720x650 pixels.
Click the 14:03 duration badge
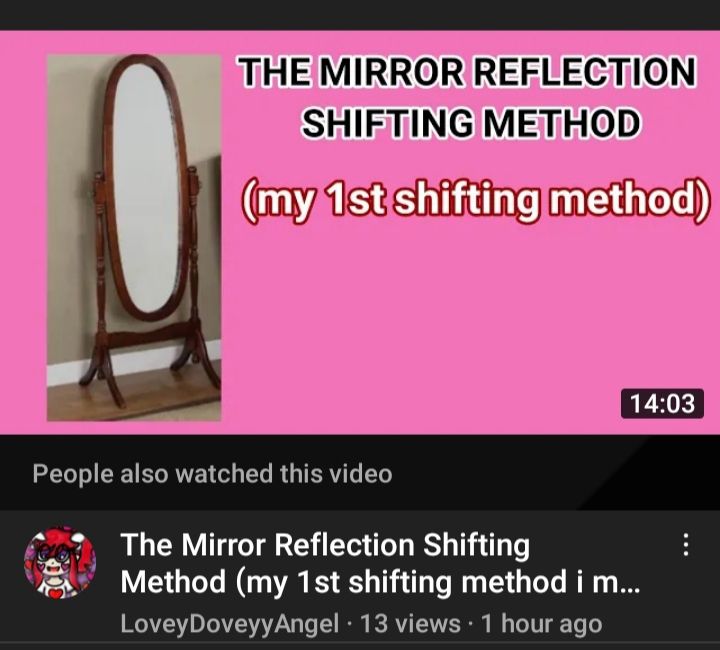click(x=662, y=404)
